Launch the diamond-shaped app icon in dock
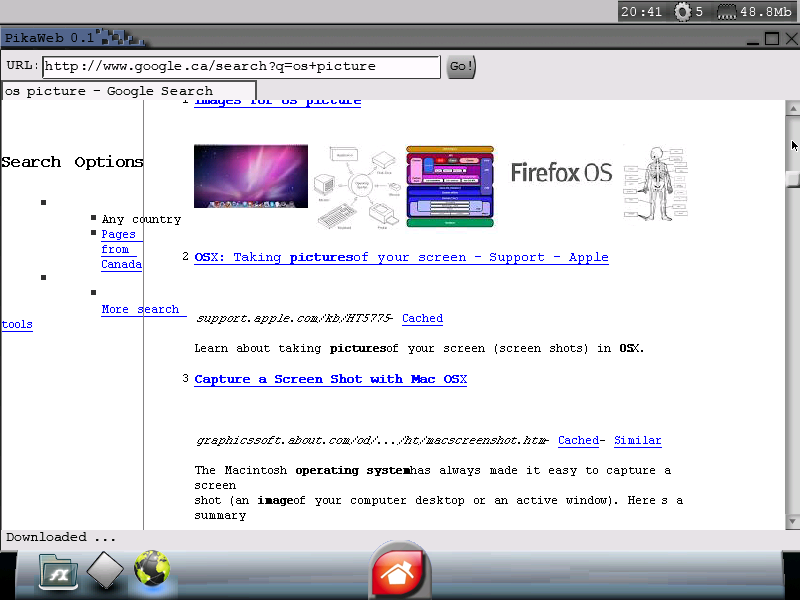The height and width of the screenshot is (600, 800). (x=105, y=570)
